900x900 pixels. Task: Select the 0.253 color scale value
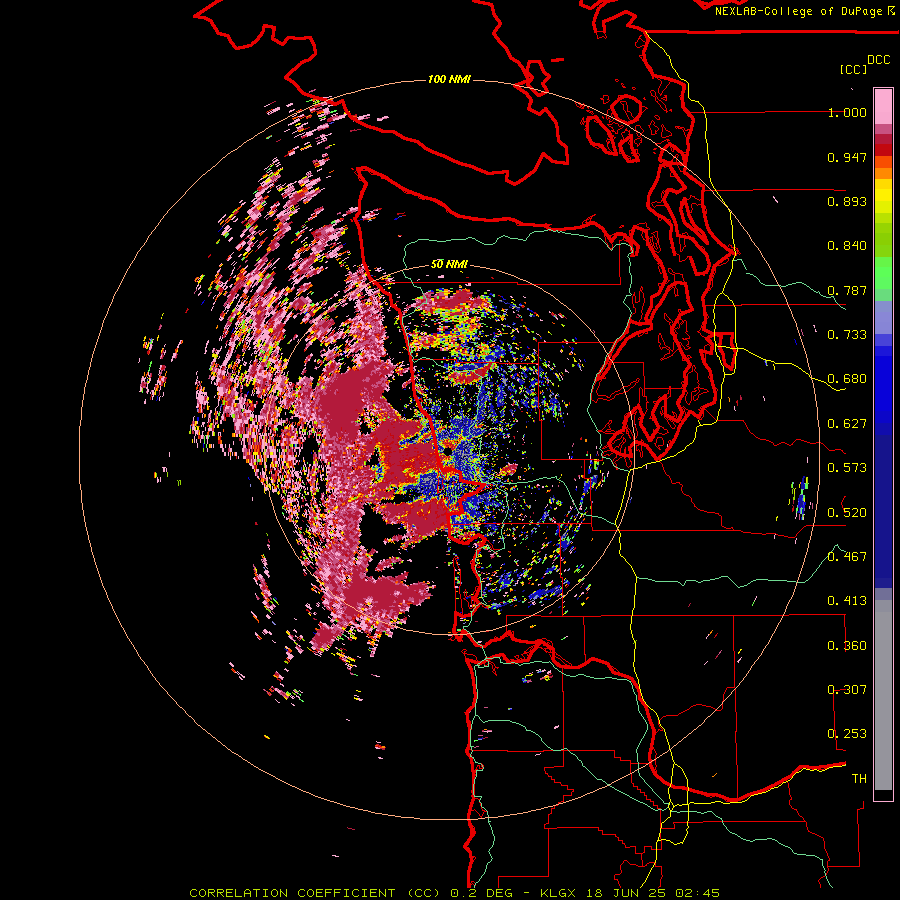(x=847, y=734)
